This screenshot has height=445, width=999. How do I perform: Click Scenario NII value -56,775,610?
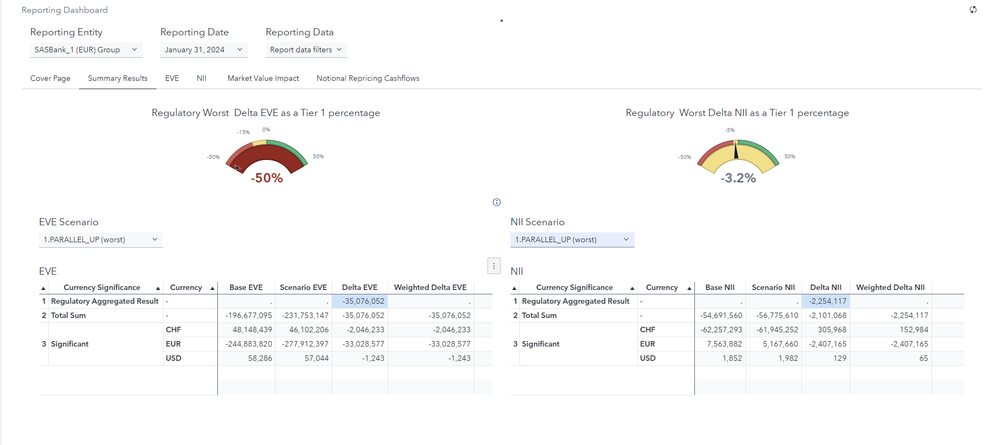pyautogui.click(x=777, y=315)
